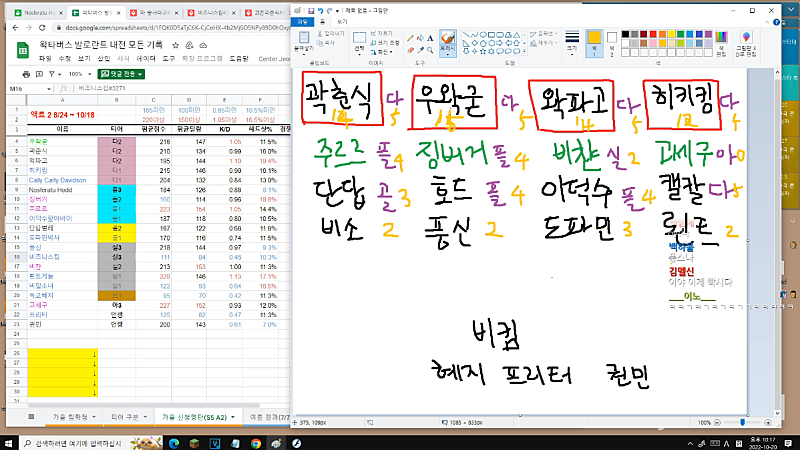Expand the 100% zoom dropdown in Sheets
Screen dimensions: 800x450
click(88, 74)
